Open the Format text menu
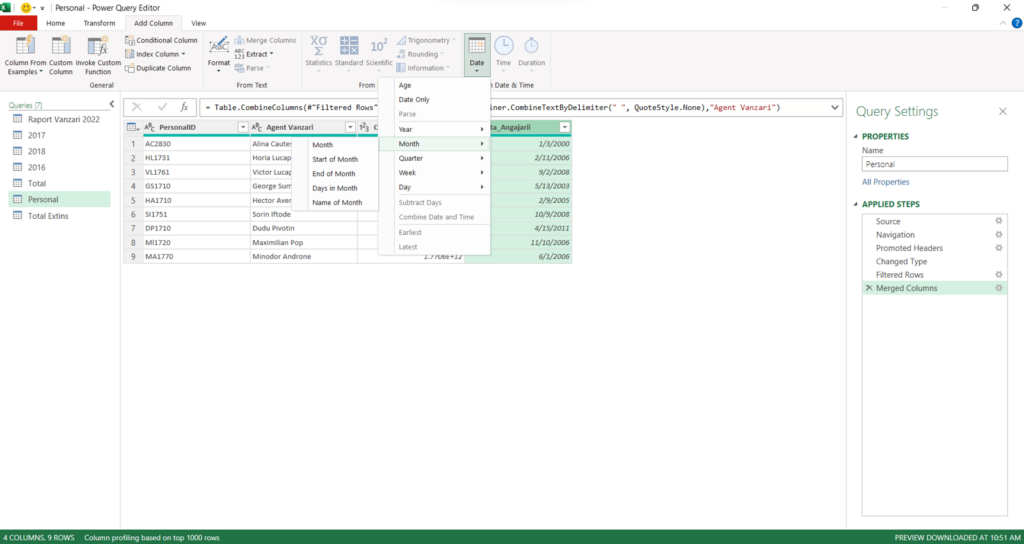Image resolution: width=1024 pixels, height=544 pixels. 219,54
